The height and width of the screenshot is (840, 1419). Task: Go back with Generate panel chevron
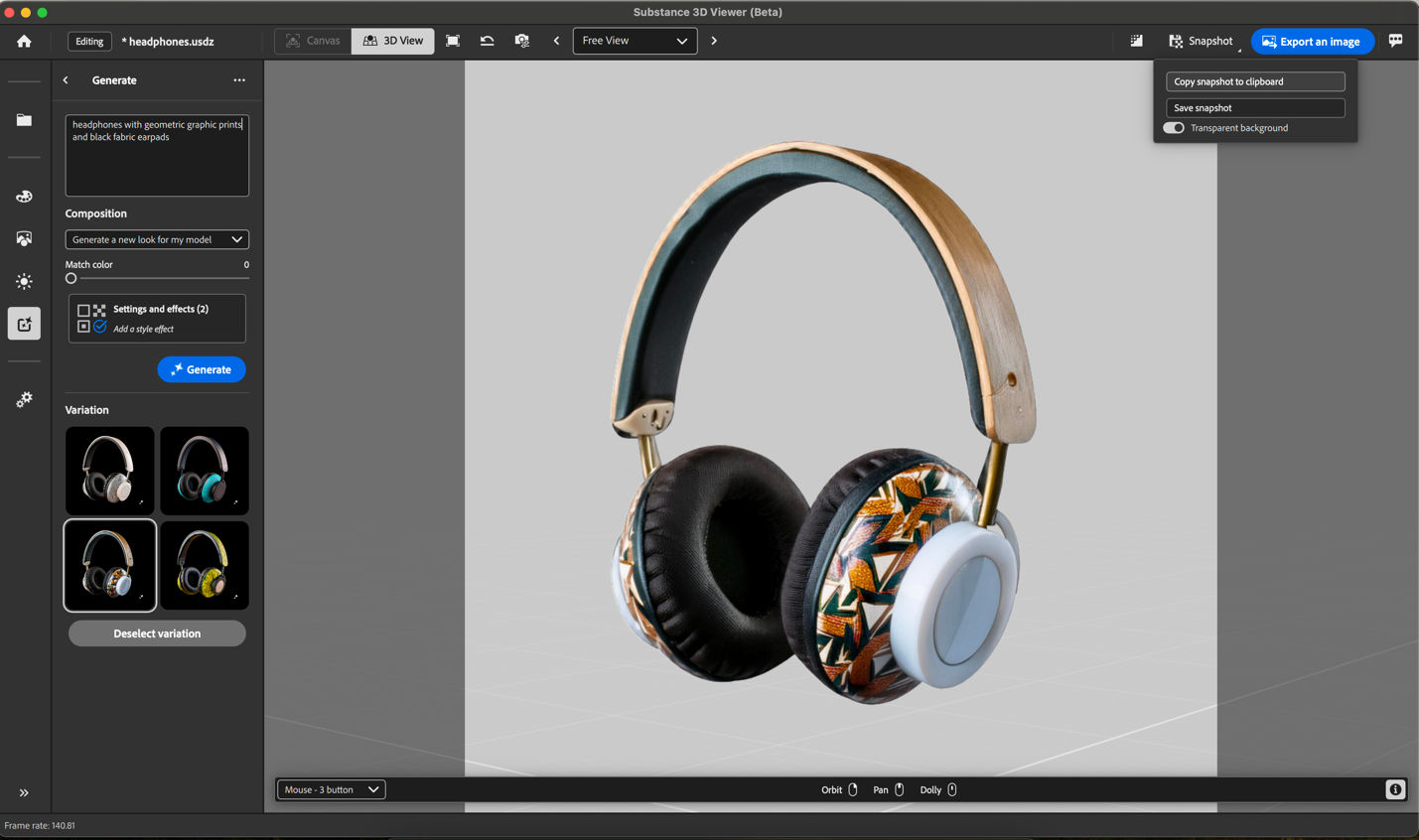(66, 80)
